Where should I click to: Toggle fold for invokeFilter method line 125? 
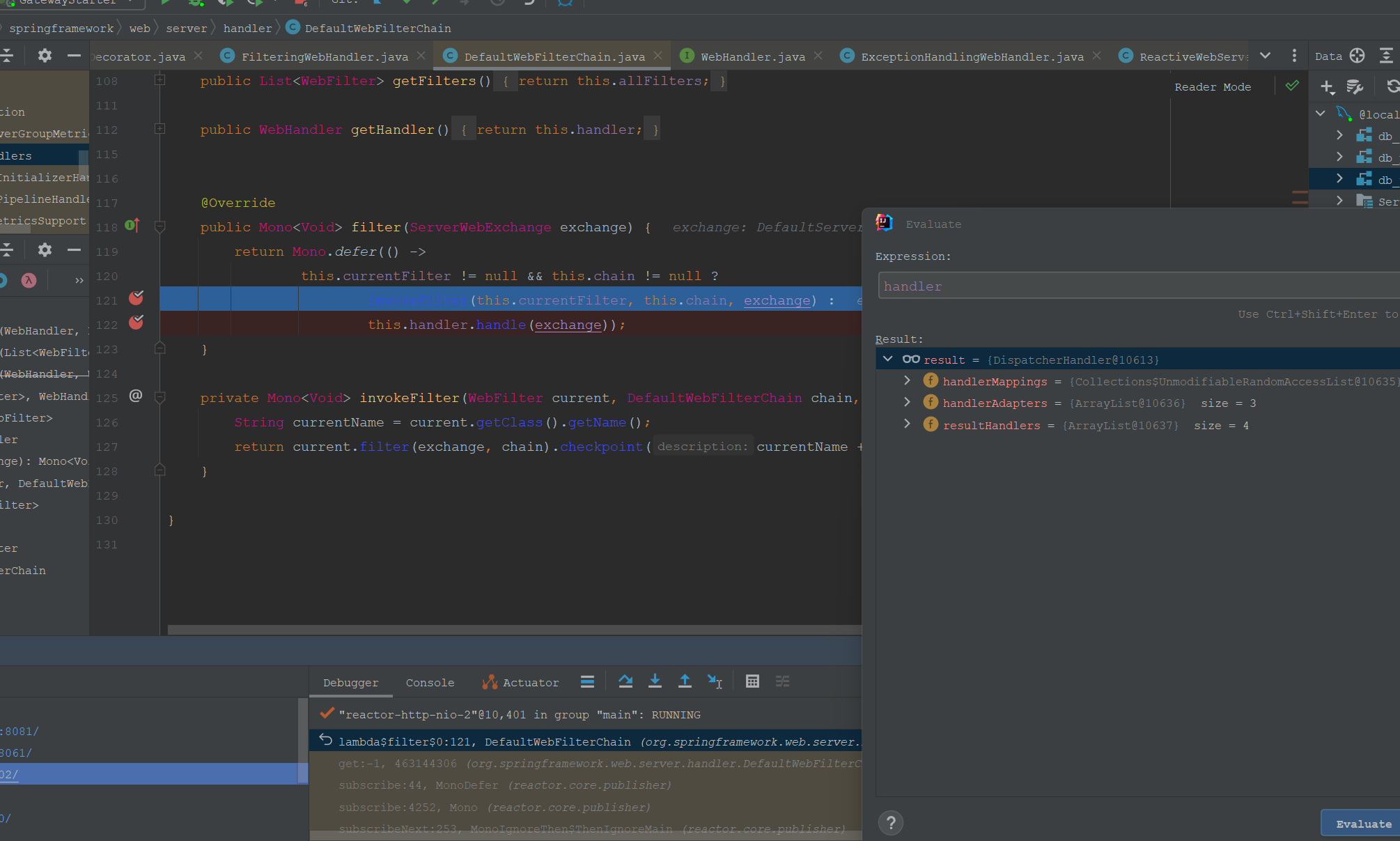pyautogui.click(x=160, y=397)
